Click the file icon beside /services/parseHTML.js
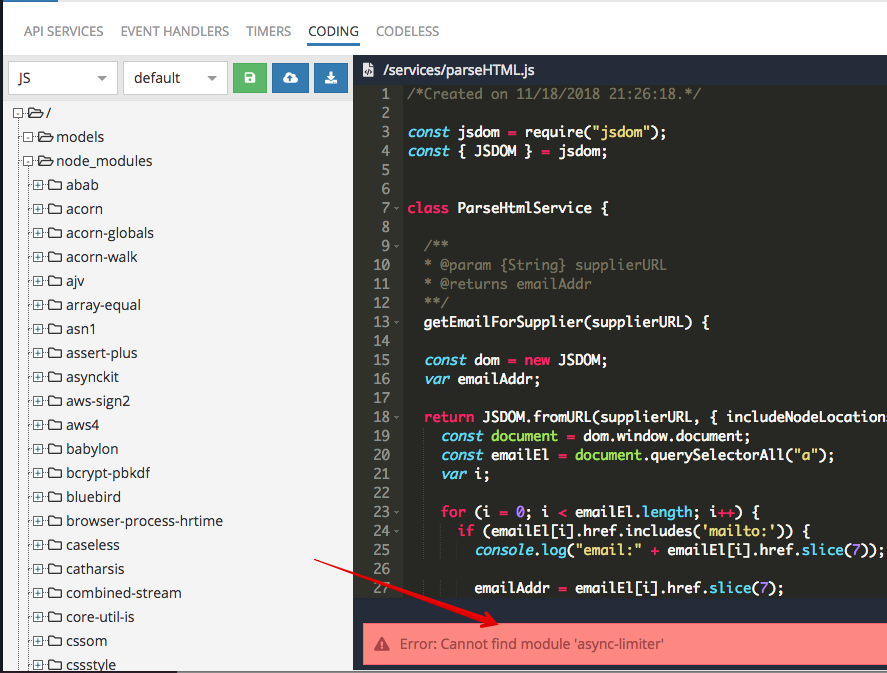887x673 pixels. [368, 70]
